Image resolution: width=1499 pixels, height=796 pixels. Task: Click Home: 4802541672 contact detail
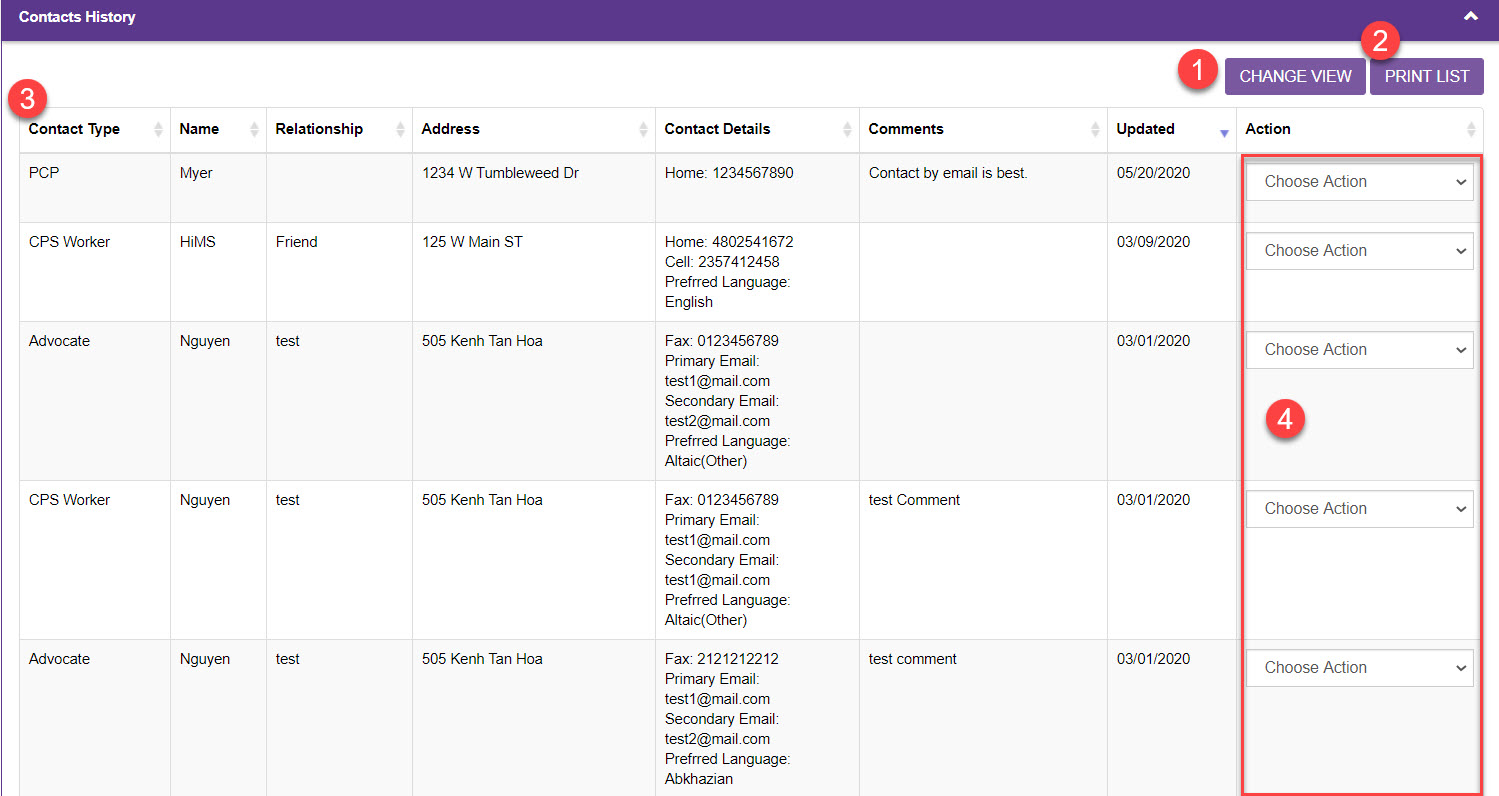pyautogui.click(x=729, y=242)
